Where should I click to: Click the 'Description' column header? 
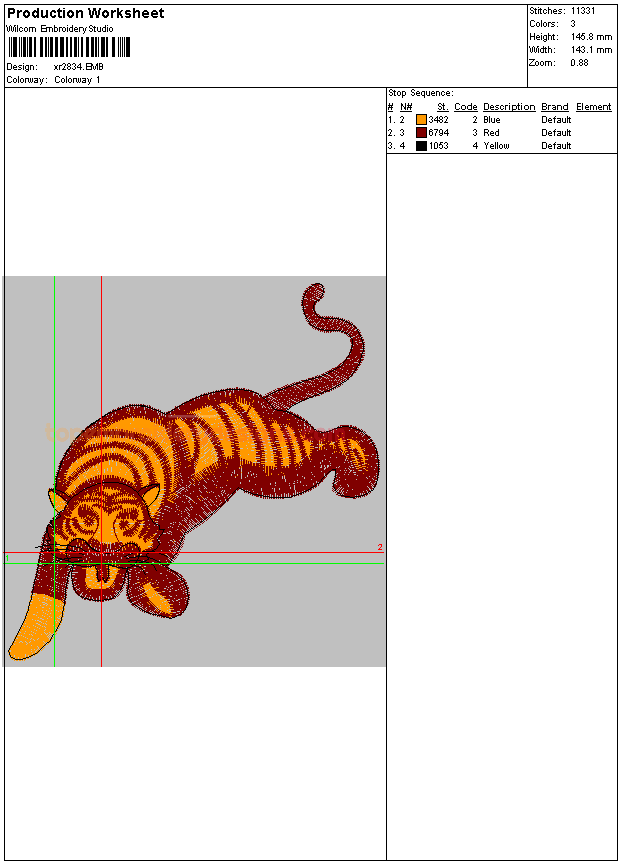pos(509,107)
